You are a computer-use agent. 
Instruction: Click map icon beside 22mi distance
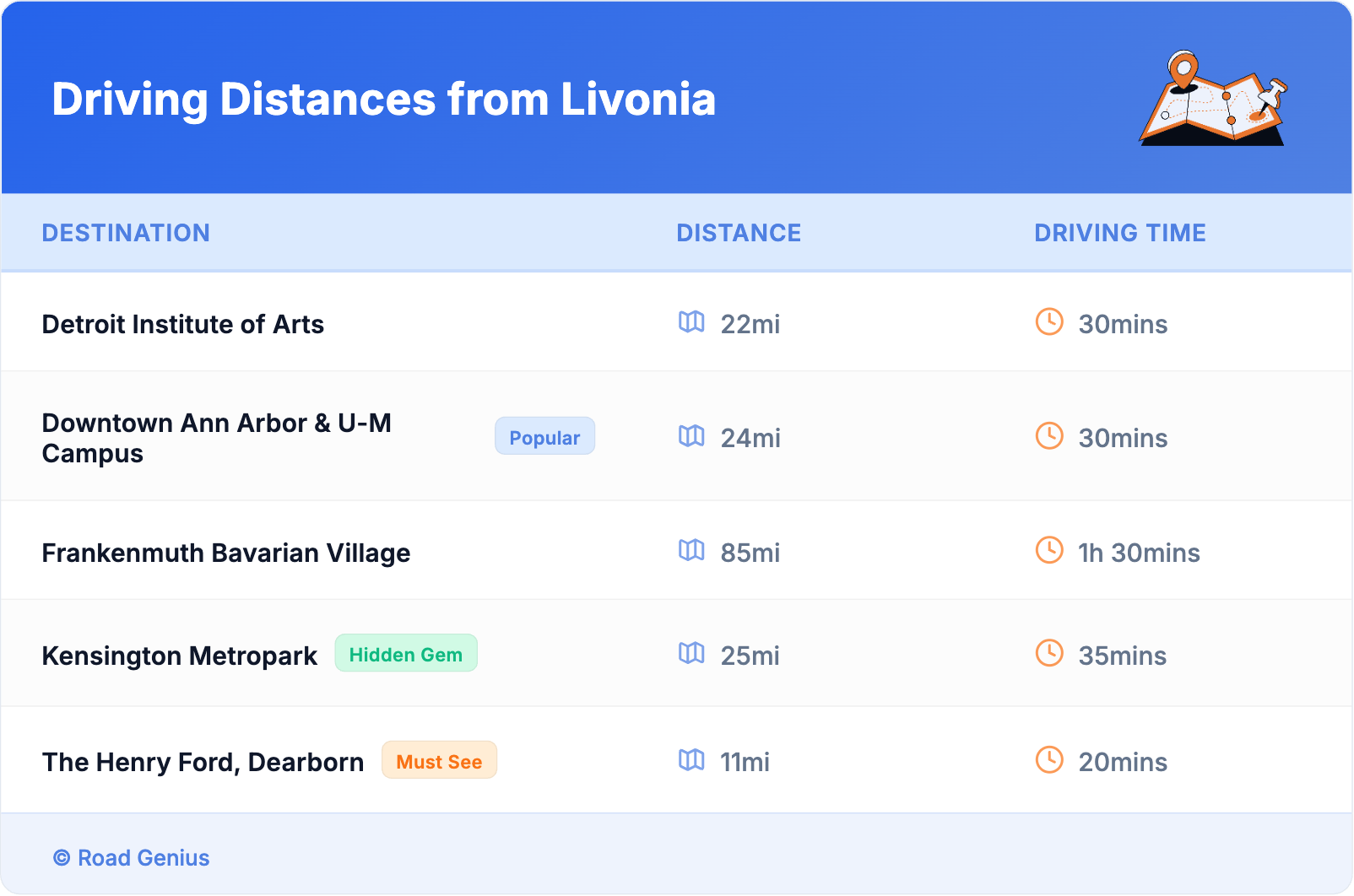691,322
